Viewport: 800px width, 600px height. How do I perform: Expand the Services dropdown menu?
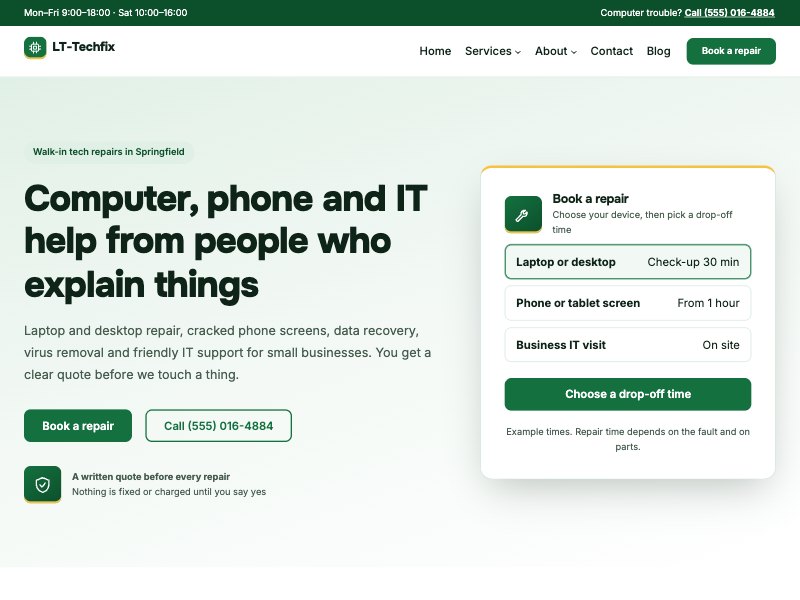493,51
